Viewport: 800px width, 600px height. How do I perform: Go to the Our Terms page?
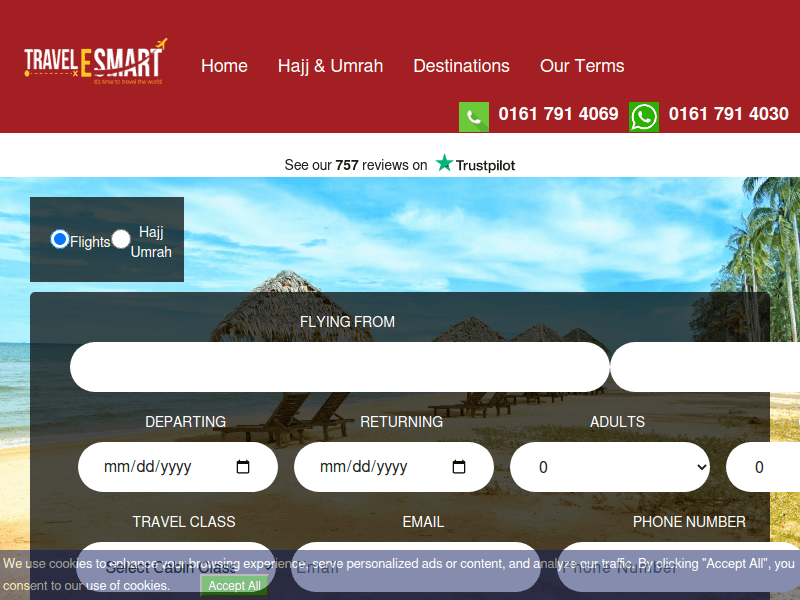coord(582,66)
